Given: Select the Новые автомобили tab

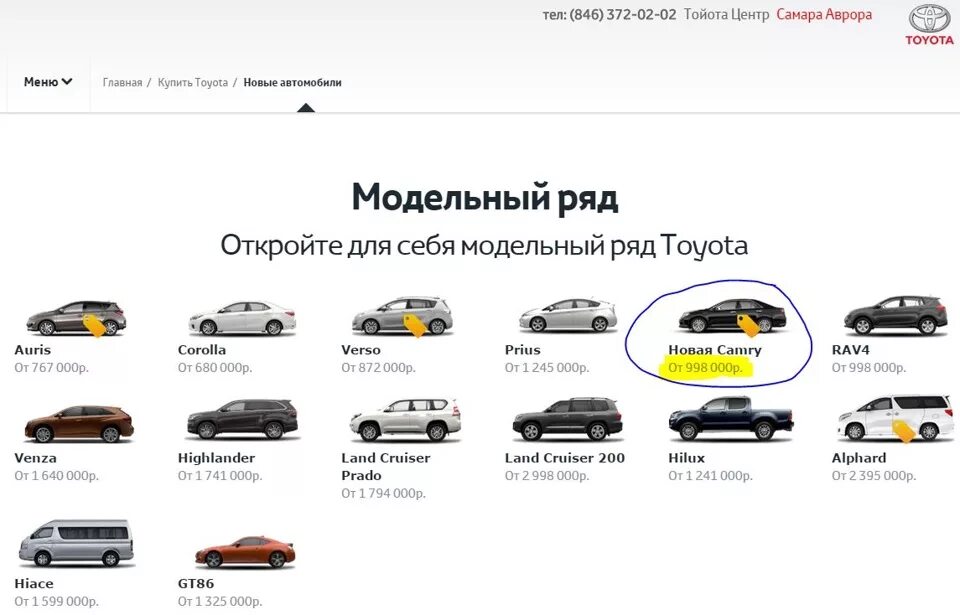Looking at the screenshot, I should (x=292, y=82).
